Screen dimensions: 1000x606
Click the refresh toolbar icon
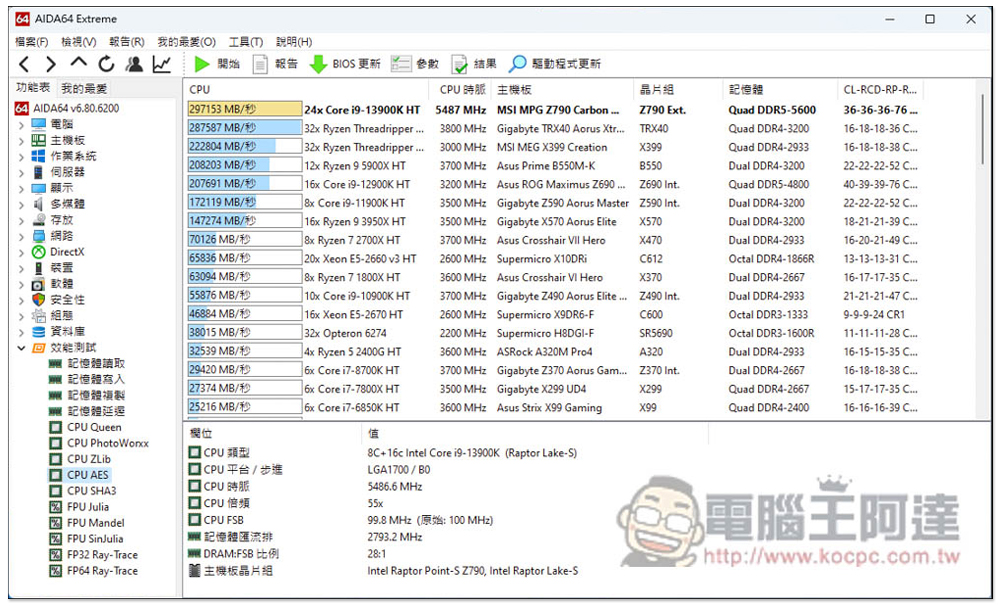click(106, 64)
